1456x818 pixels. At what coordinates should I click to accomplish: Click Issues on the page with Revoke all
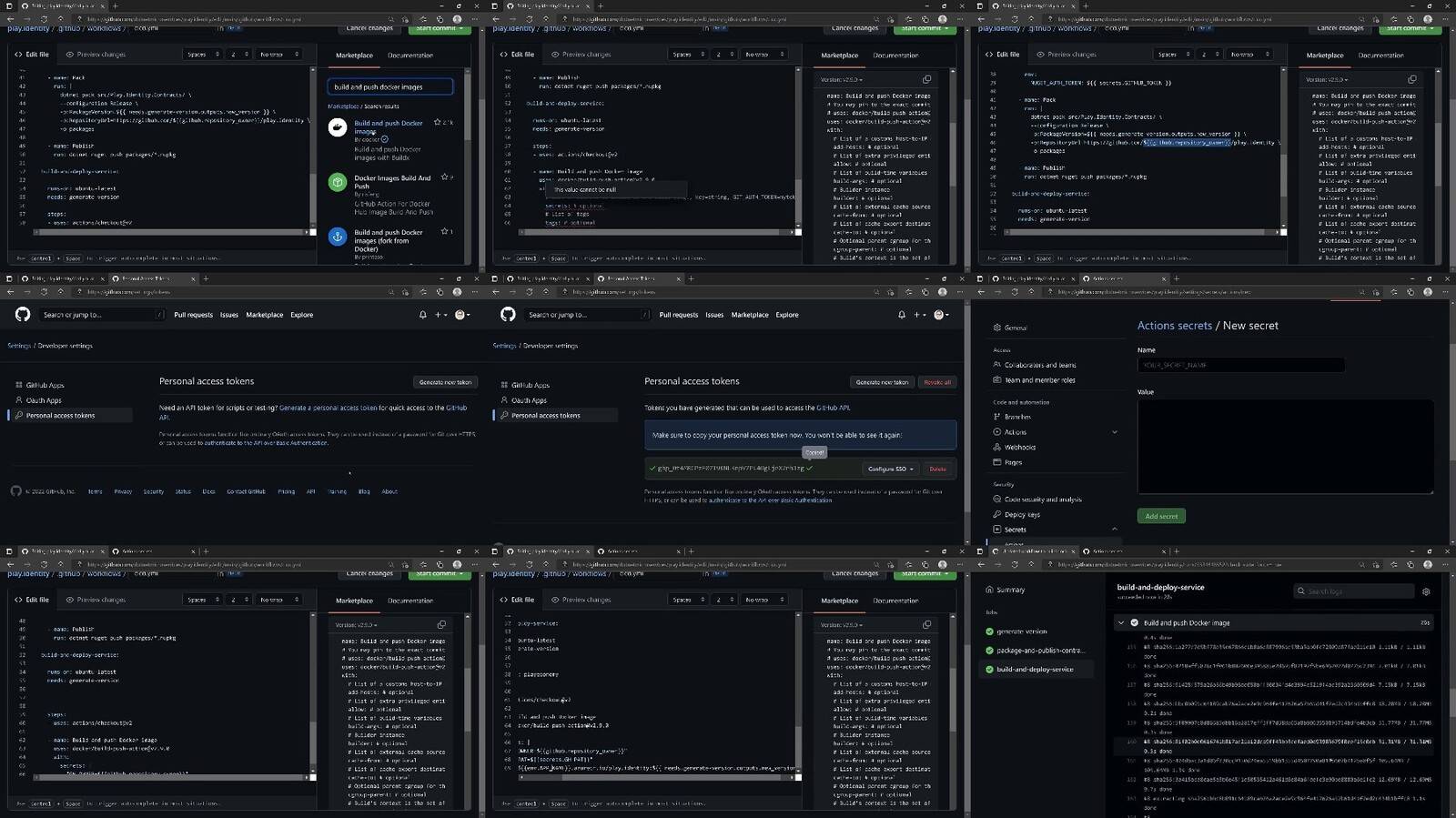714,315
